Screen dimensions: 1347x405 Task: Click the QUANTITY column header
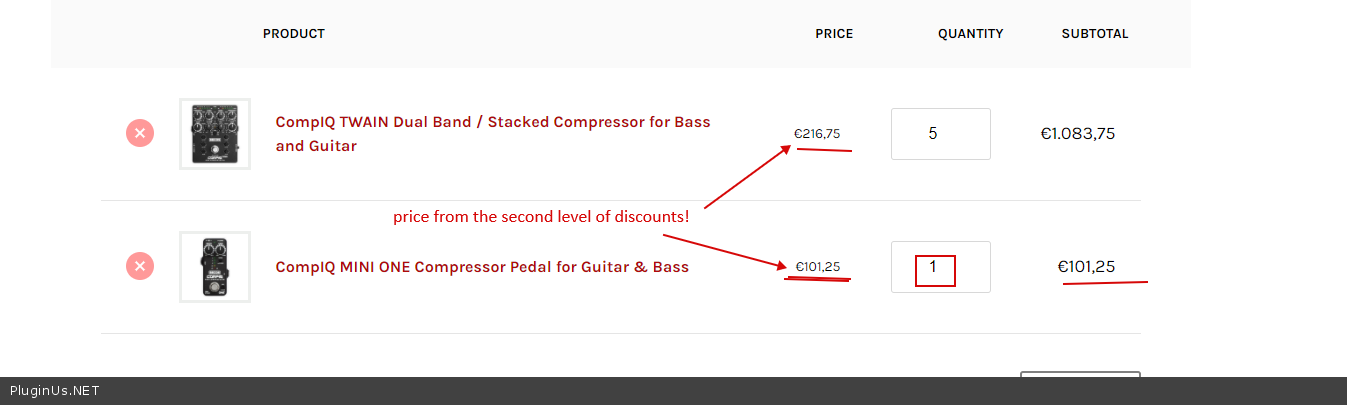(970, 34)
